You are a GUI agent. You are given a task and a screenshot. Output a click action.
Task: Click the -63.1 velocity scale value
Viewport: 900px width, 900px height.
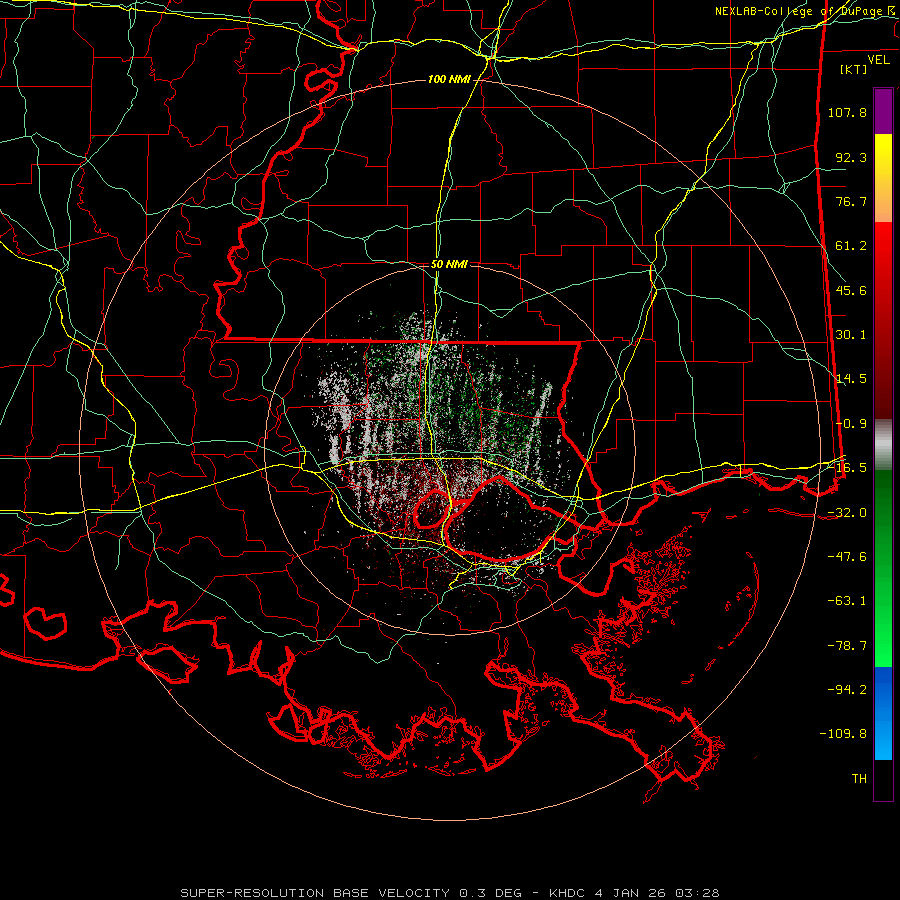(847, 601)
